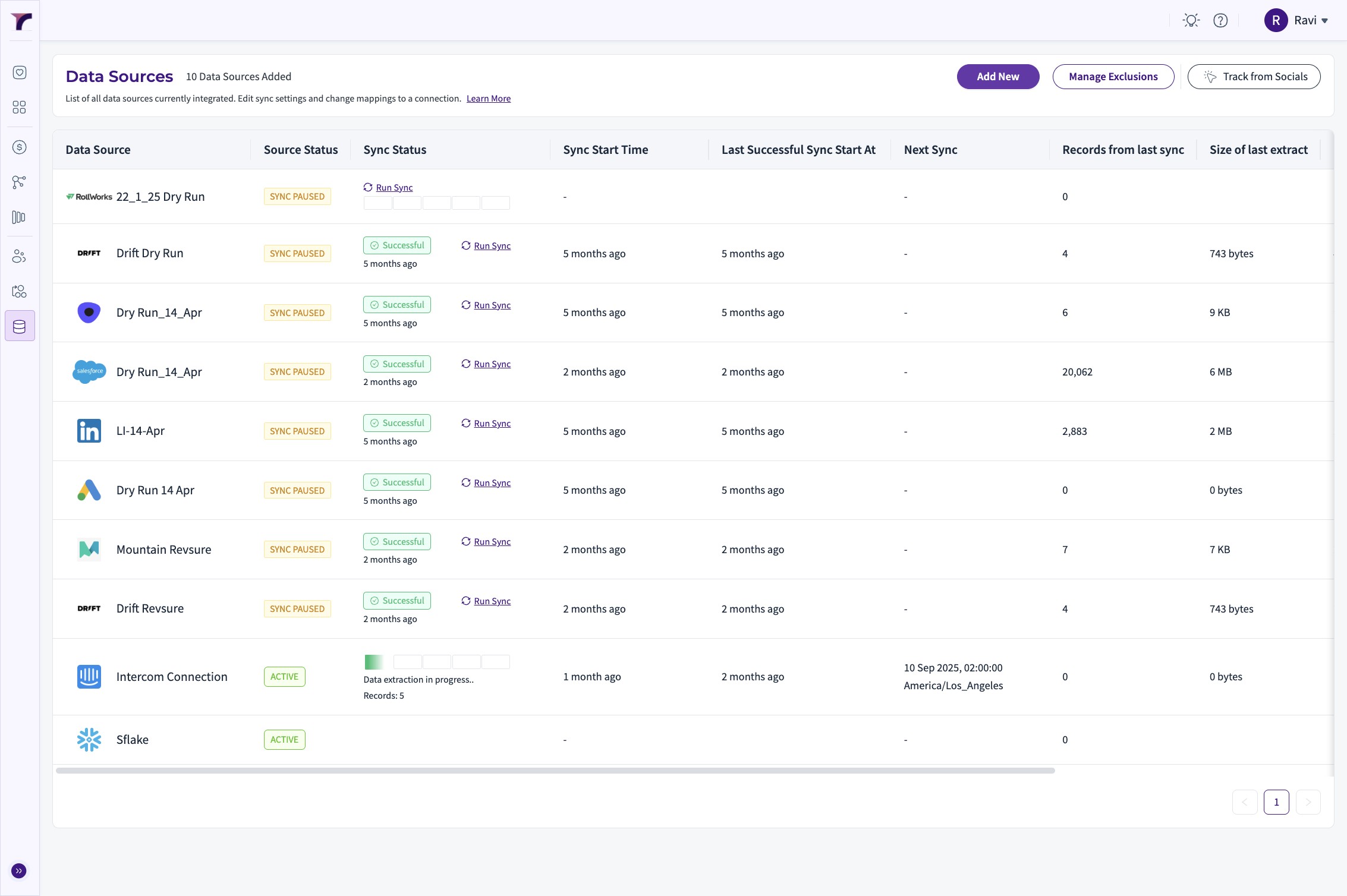
Task: Open the help question mark icon
Action: [x=1220, y=21]
